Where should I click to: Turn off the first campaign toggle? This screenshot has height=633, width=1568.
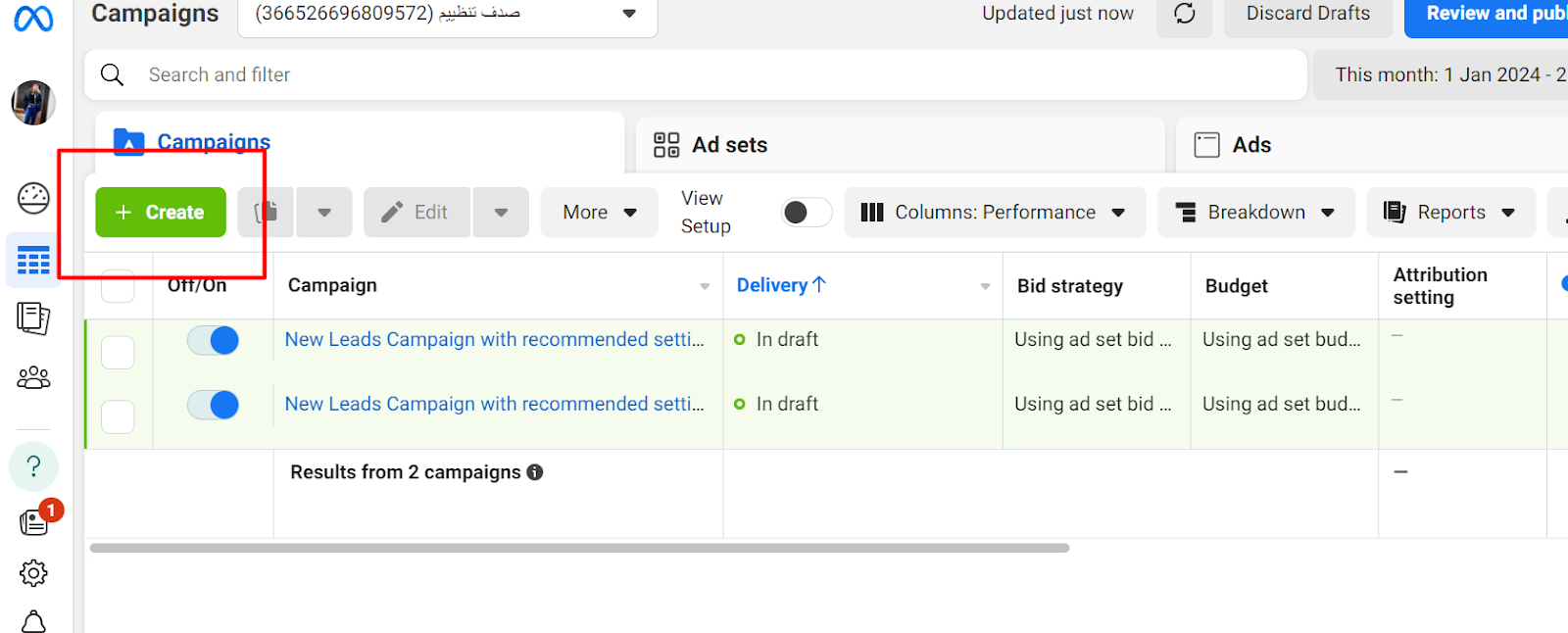pos(214,340)
